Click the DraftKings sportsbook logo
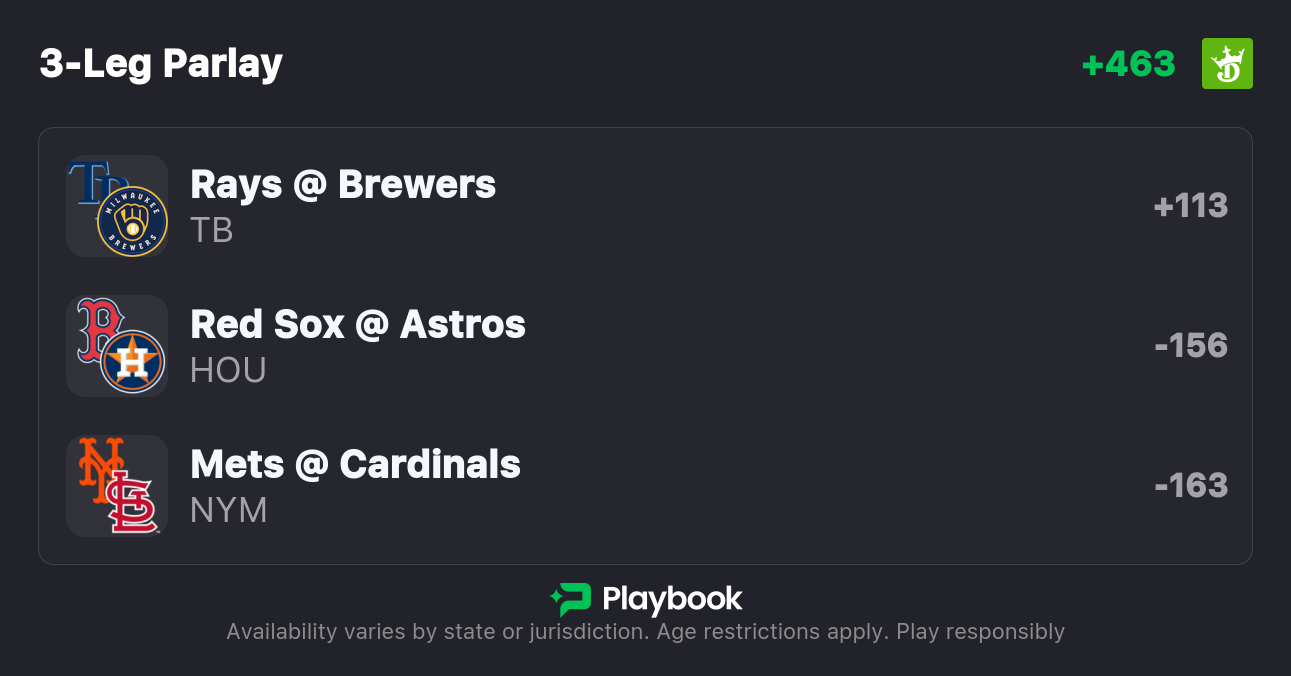The width and height of the screenshot is (1291, 676). point(1227,64)
